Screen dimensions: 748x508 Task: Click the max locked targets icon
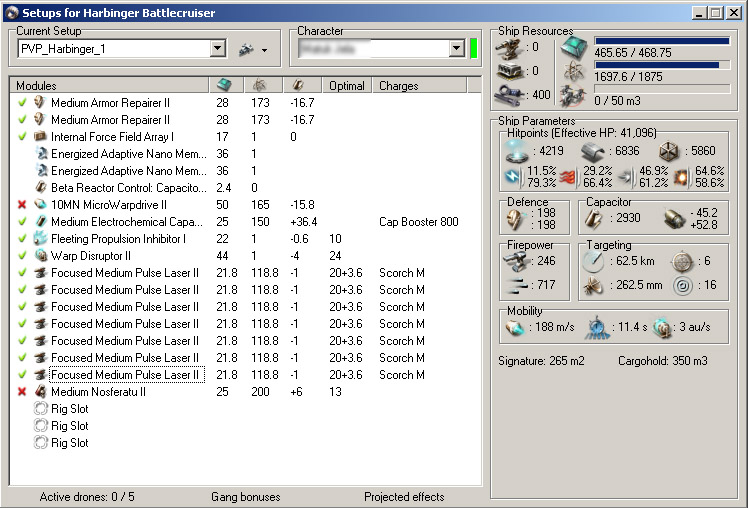(x=682, y=261)
